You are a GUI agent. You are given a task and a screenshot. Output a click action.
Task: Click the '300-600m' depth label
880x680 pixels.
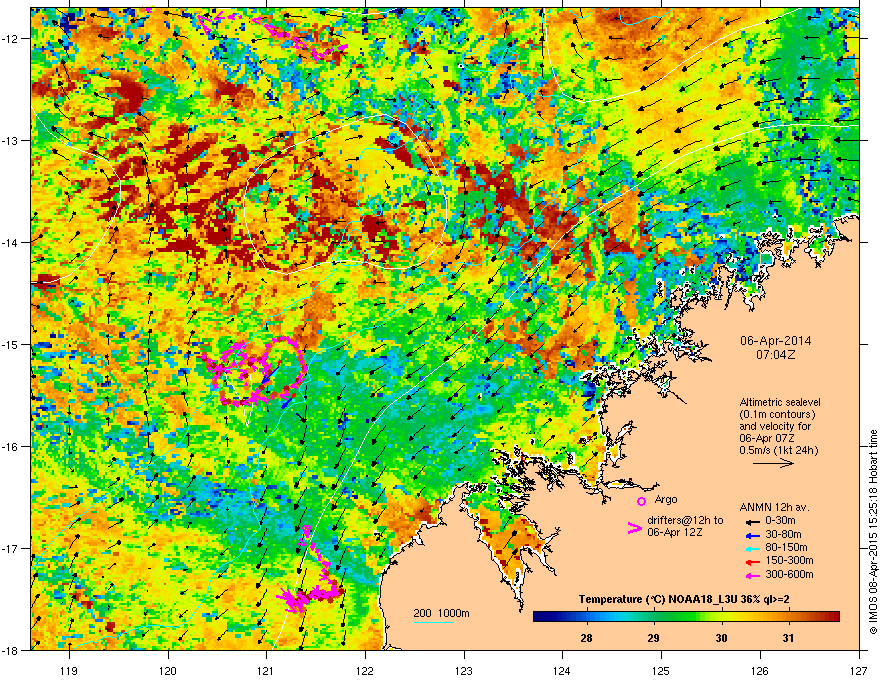click(x=789, y=574)
